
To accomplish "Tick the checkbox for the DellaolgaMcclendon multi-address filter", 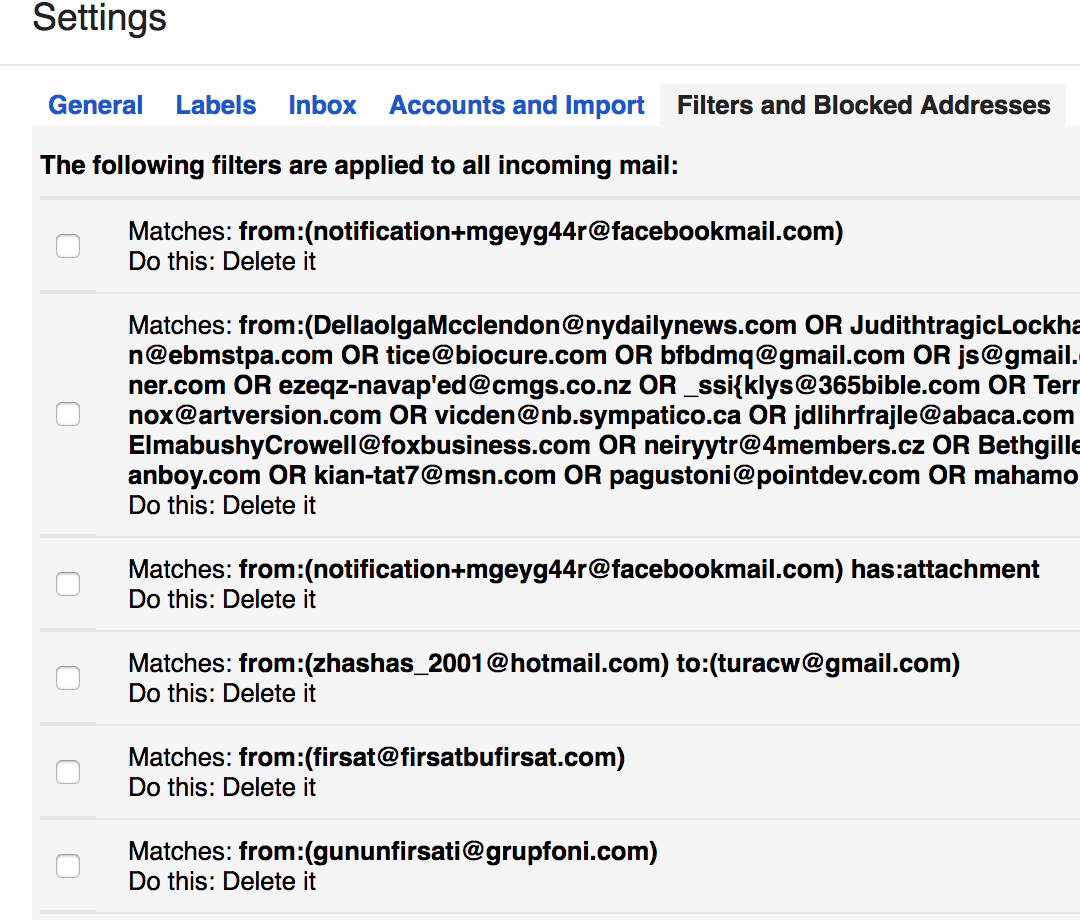I will 68,414.
